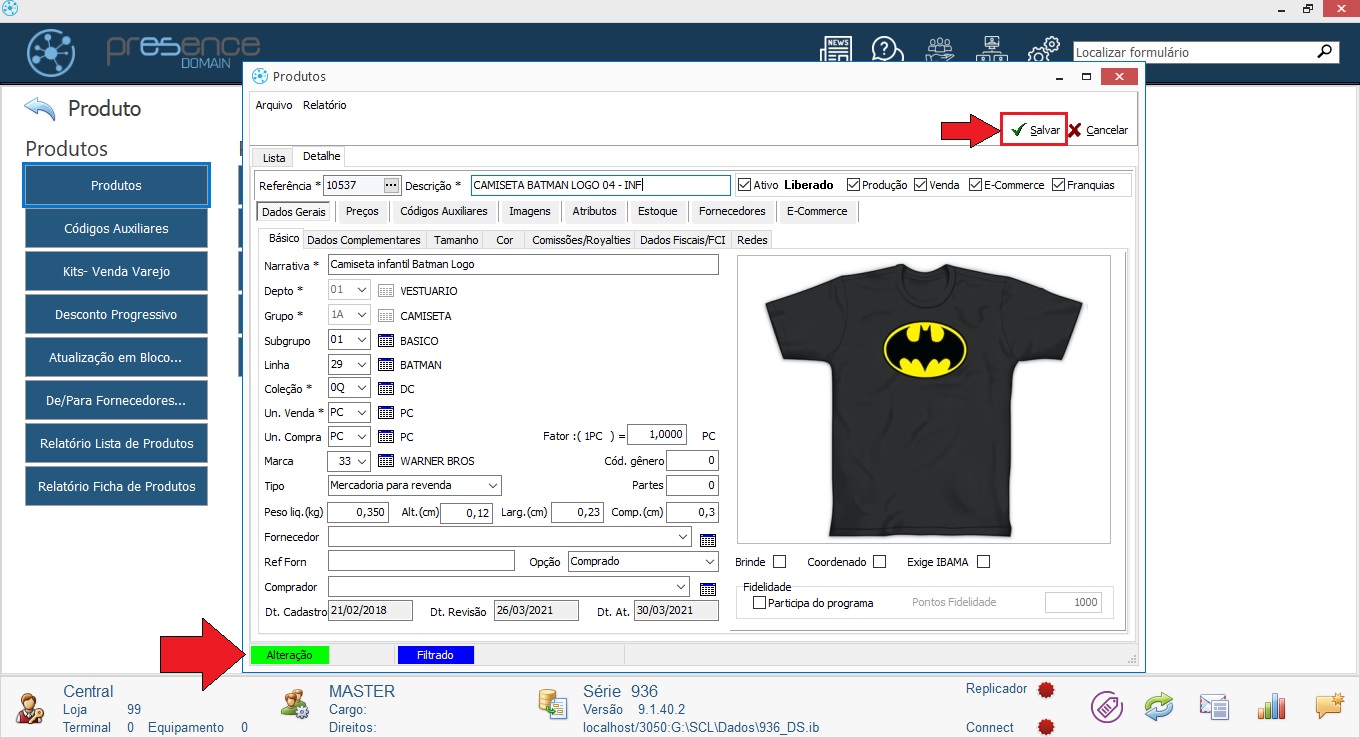This screenshot has width=1360, height=738.
Task: Open the Opção Comprado dropdown
Action: tap(709, 562)
